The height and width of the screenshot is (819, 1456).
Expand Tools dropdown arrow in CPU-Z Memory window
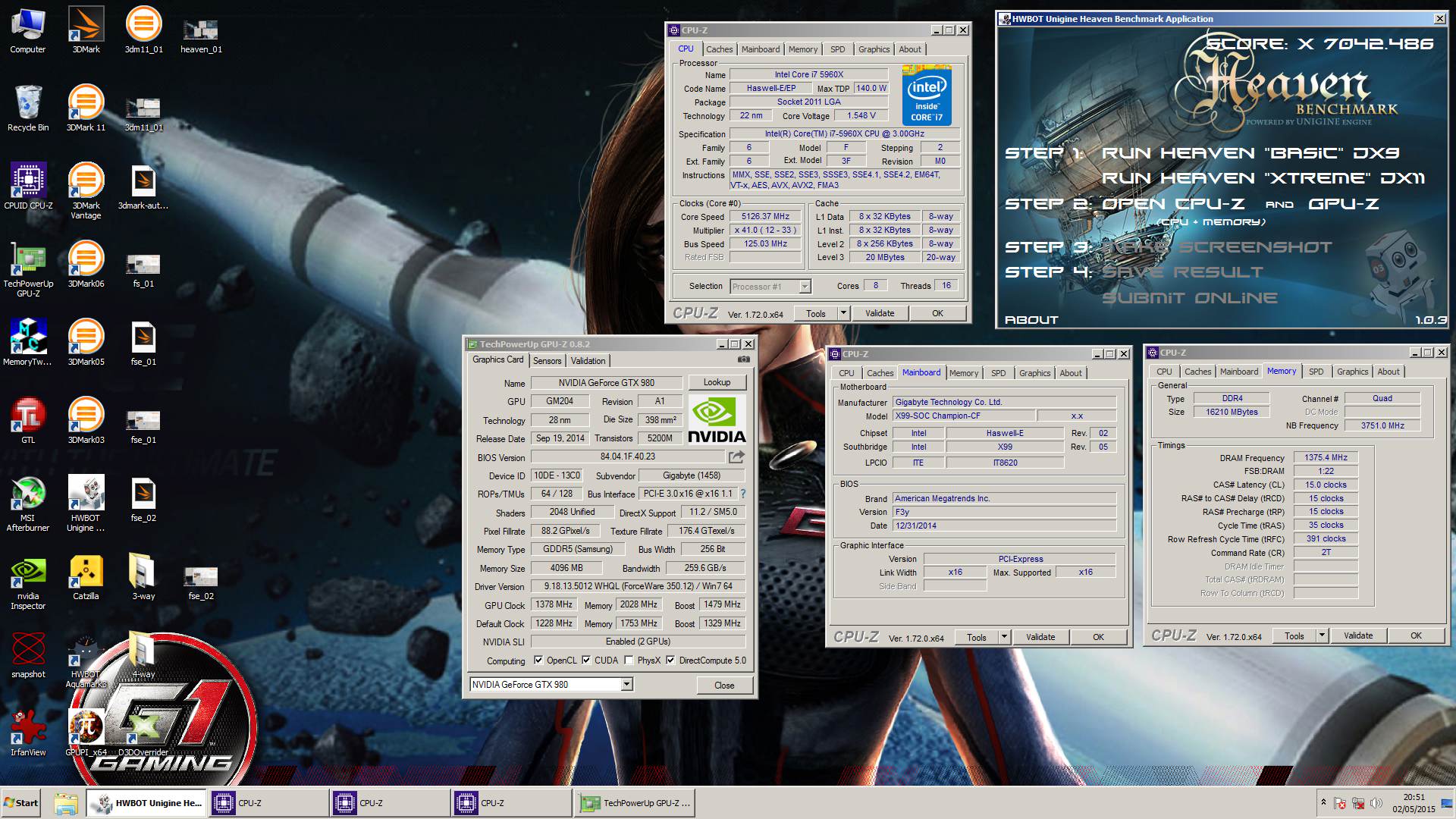pos(1322,635)
